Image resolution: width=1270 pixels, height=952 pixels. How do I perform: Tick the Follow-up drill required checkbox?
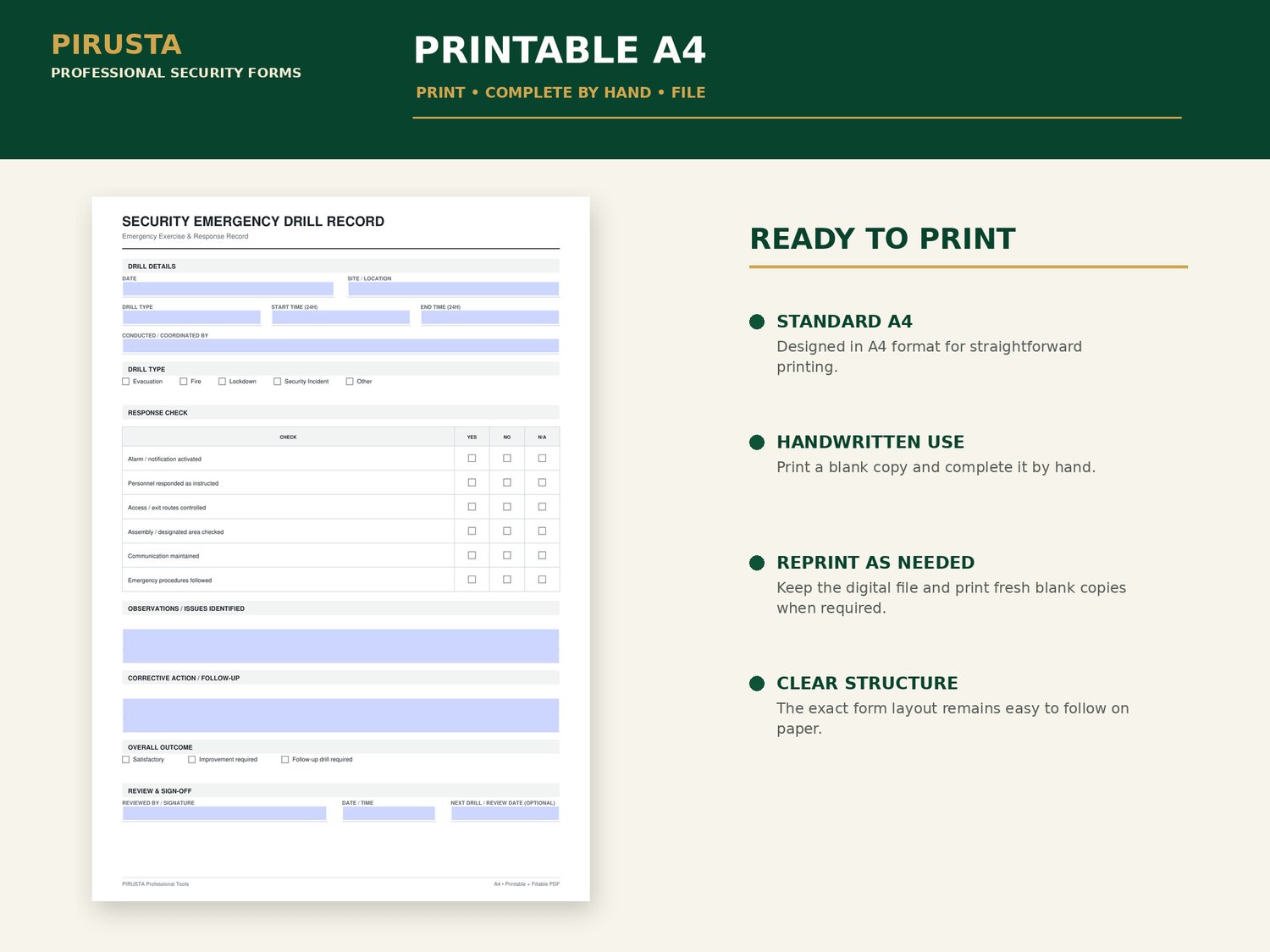[285, 760]
